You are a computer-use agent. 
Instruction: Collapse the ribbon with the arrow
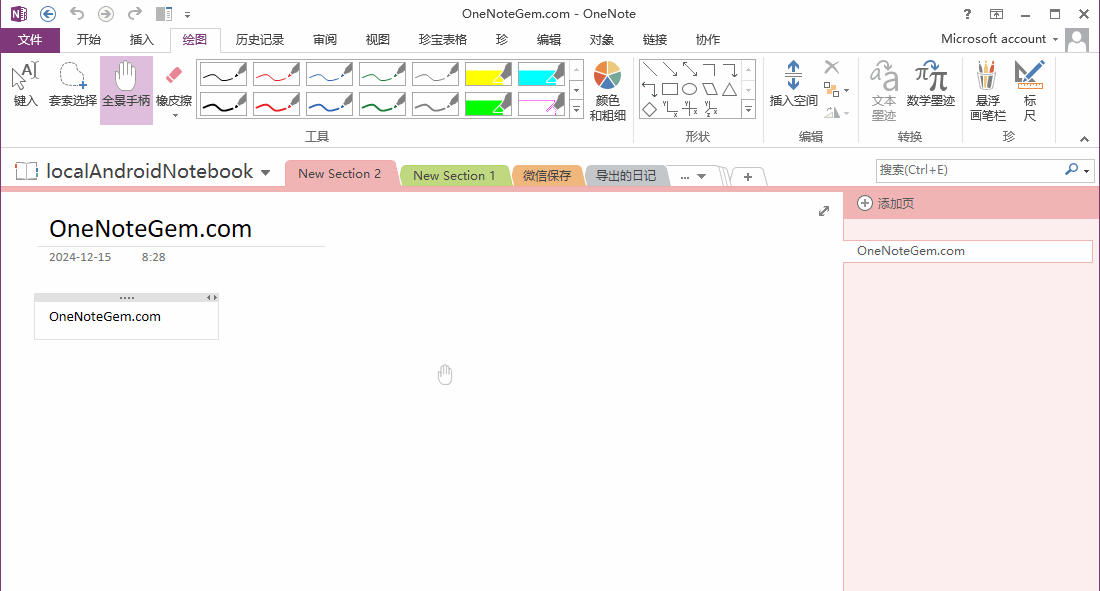(x=1085, y=139)
